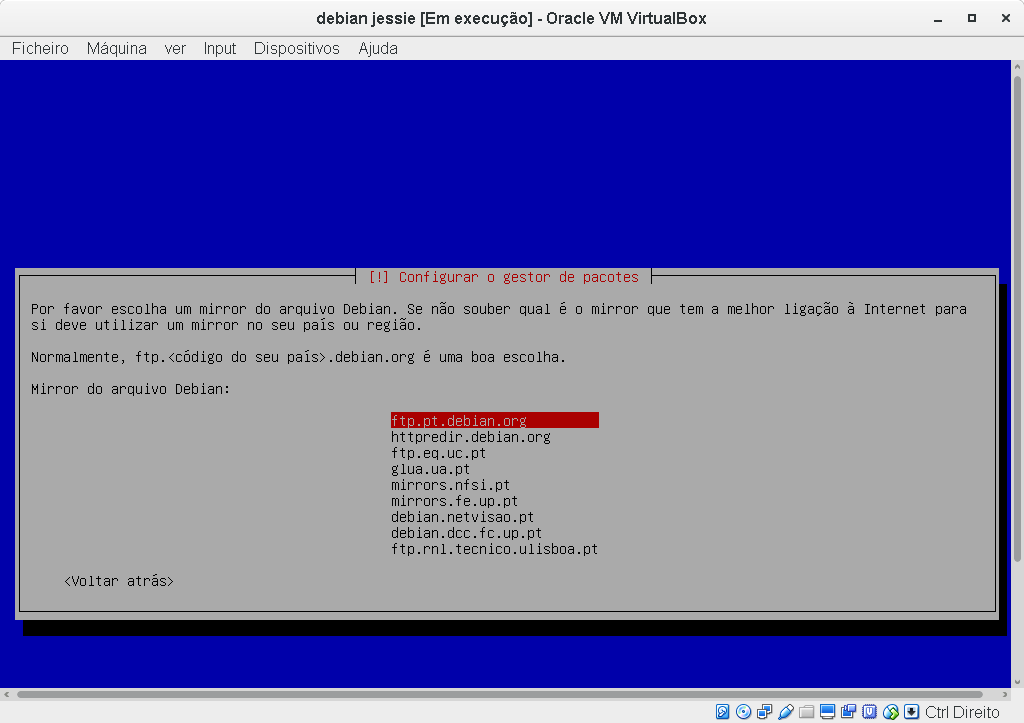Click the mouse integration status icon
The image size is (1024, 723).
[891, 712]
